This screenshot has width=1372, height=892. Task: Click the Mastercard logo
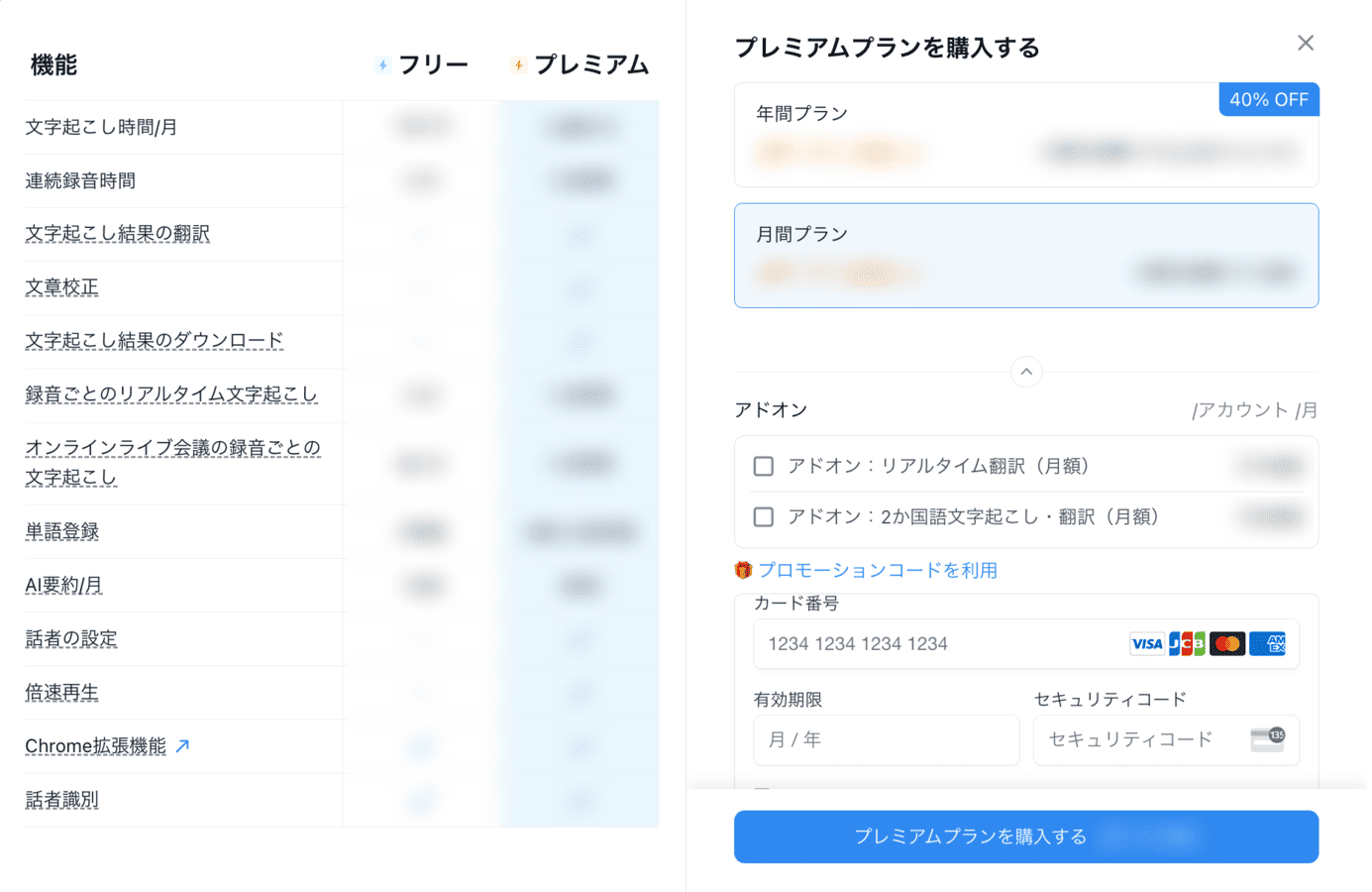(x=1227, y=644)
